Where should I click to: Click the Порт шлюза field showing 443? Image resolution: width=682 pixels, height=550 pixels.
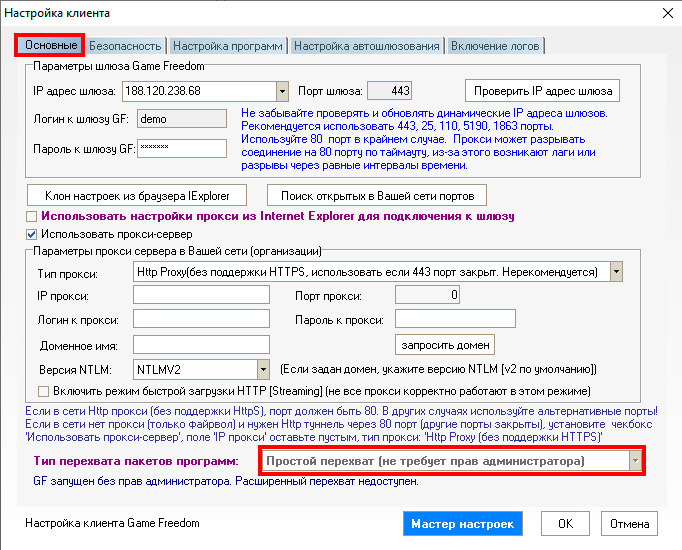pos(389,91)
